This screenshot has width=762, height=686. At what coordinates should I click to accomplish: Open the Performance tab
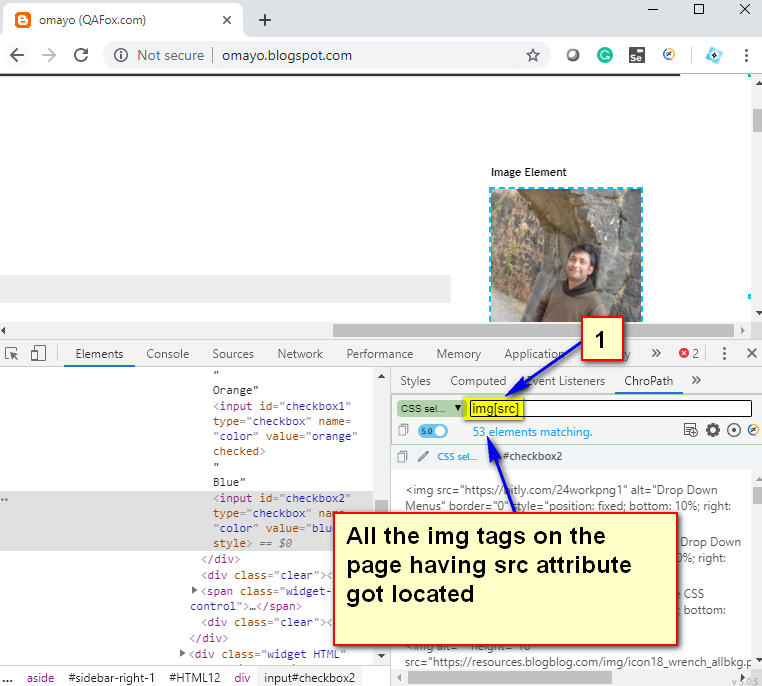pyautogui.click(x=380, y=354)
